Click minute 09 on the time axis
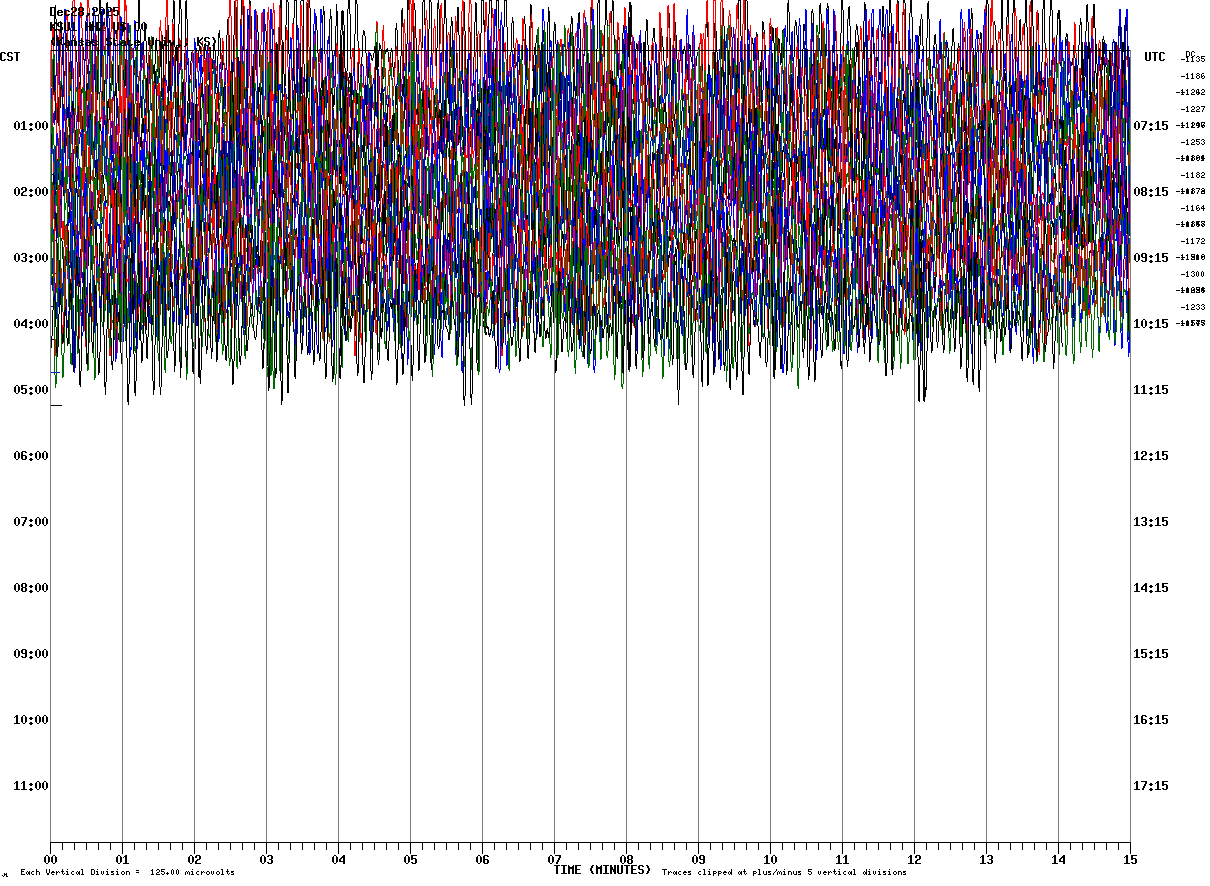This screenshot has height=886, width=1210. tap(698, 860)
